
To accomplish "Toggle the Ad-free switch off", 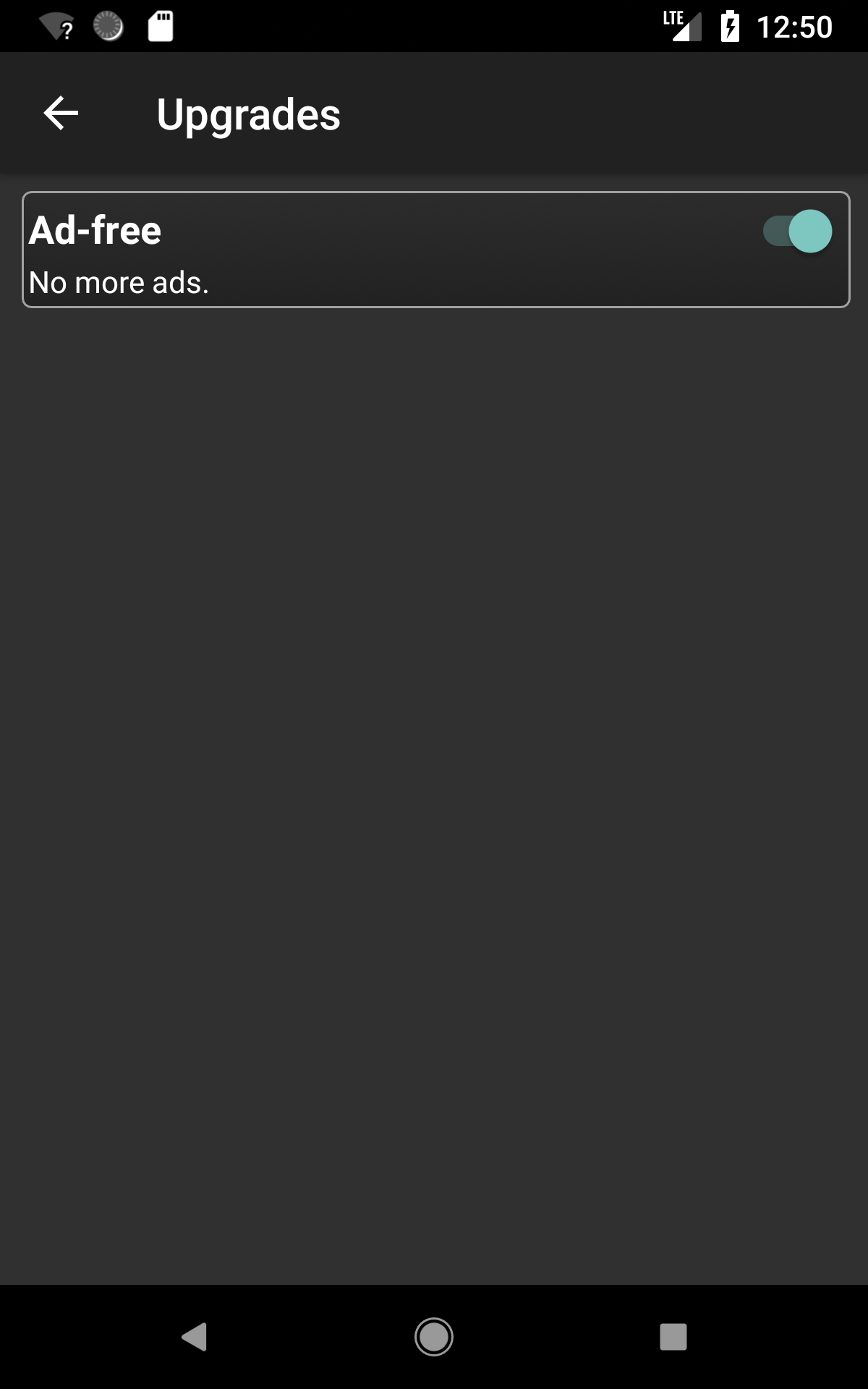I will [797, 231].
